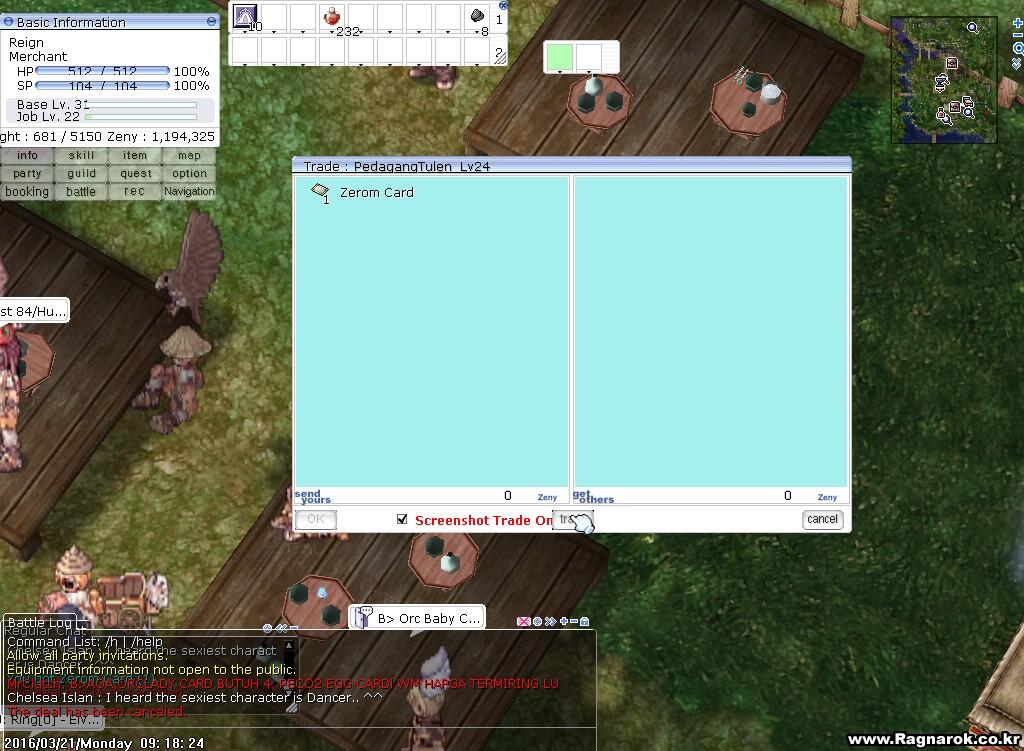Viewport: 1024px width, 751px height.
Task: Click the dropdown arrow under the green mini-bar slot
Action: pyautogui.click(x=560, y=71)
